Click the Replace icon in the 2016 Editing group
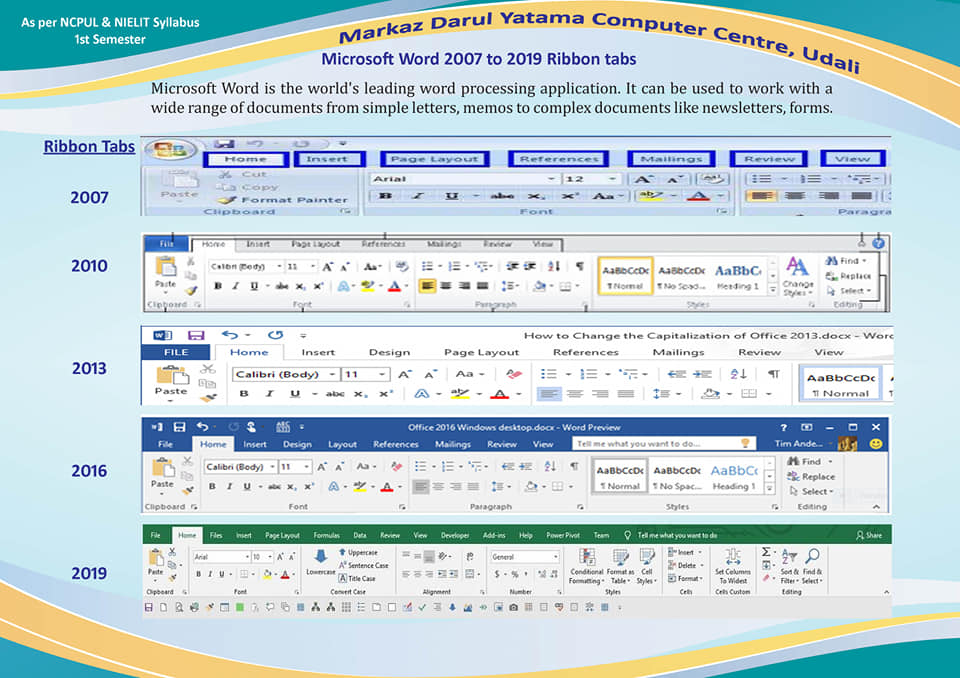 793,476
